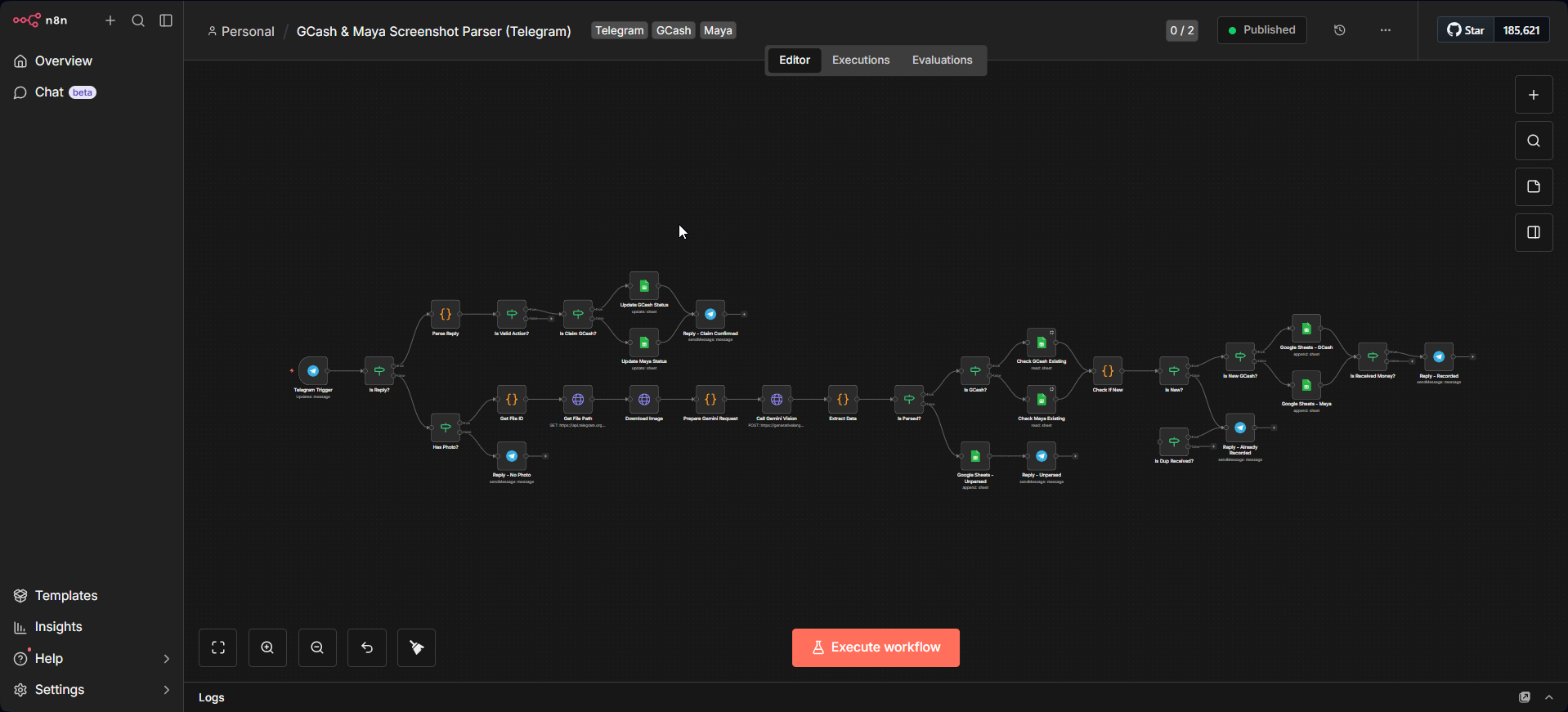Select the Editor tab

795,60
